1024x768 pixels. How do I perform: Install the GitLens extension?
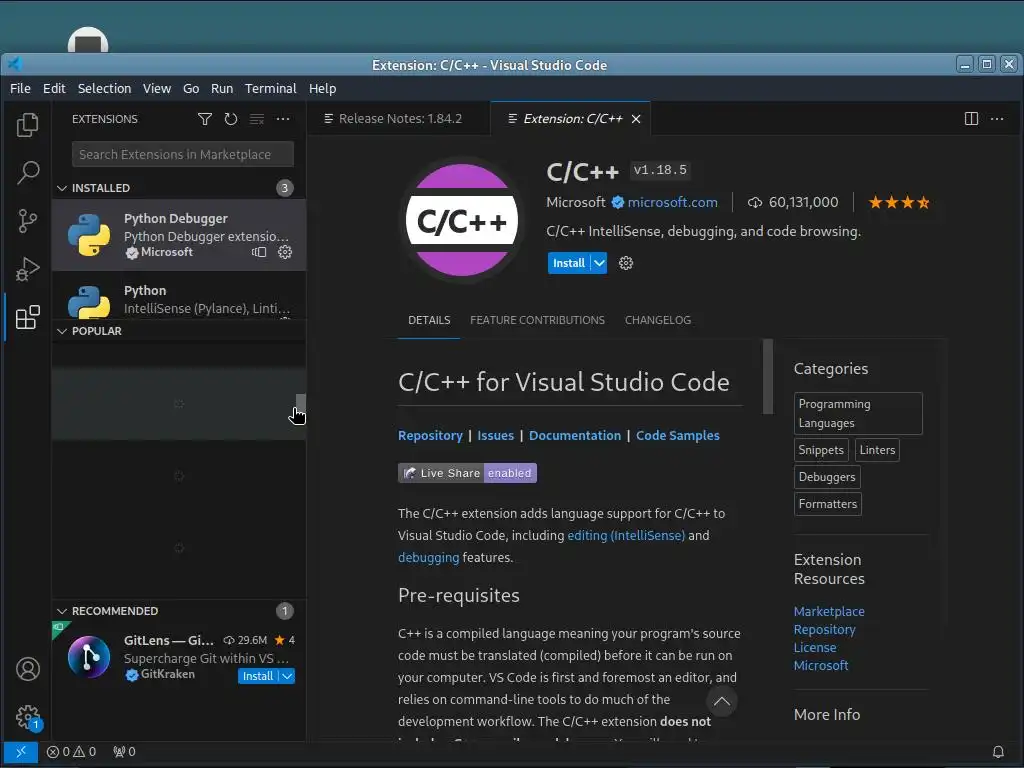click(259, 677)
